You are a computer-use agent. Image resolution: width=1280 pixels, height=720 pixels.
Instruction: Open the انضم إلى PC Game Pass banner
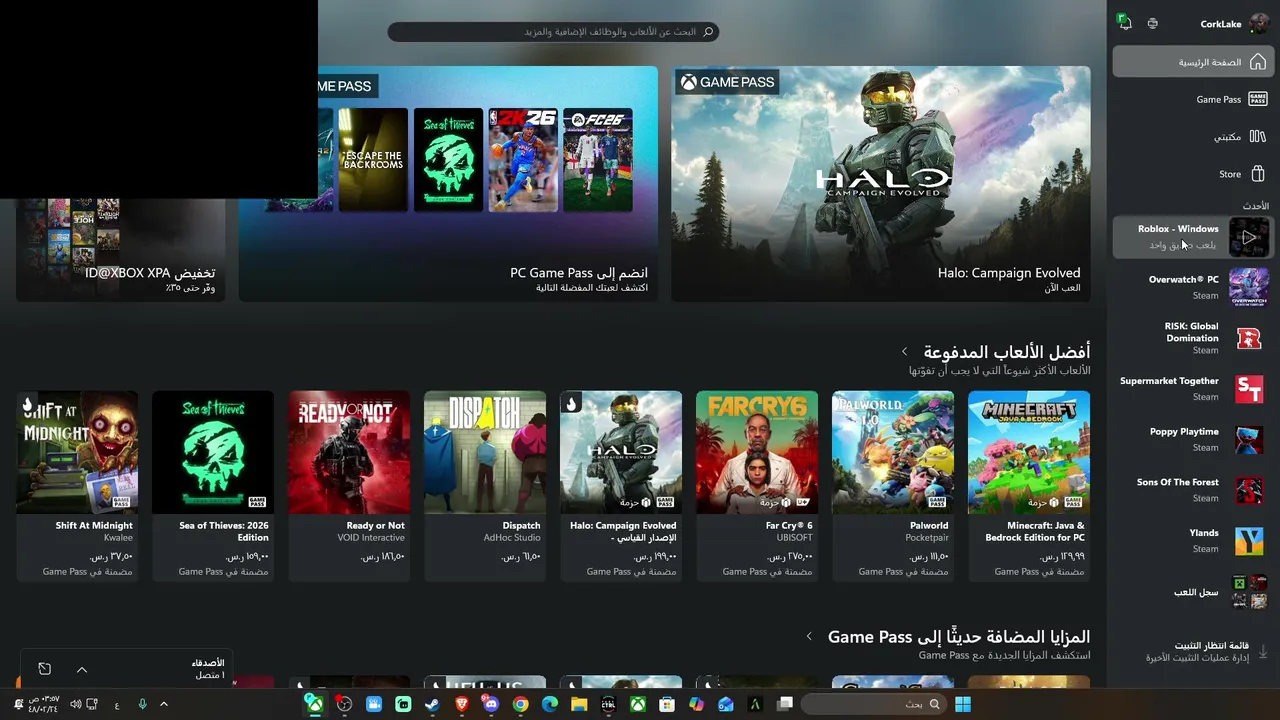pos(448,183)
